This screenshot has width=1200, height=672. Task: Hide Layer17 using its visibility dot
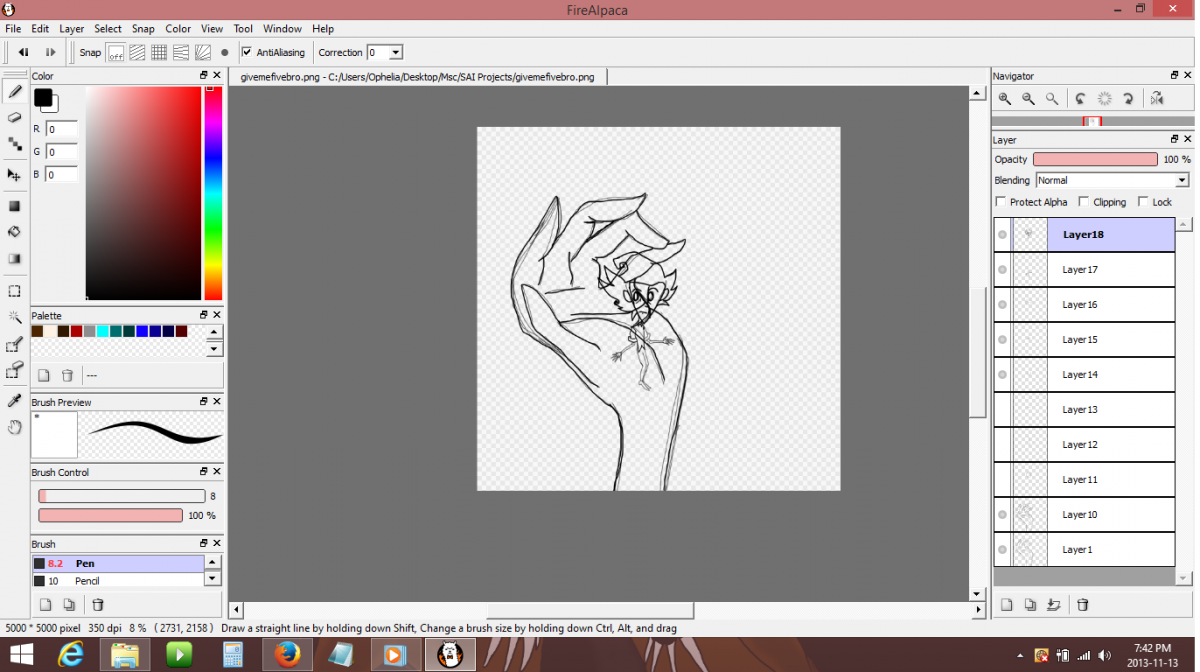pos(1002,270)
